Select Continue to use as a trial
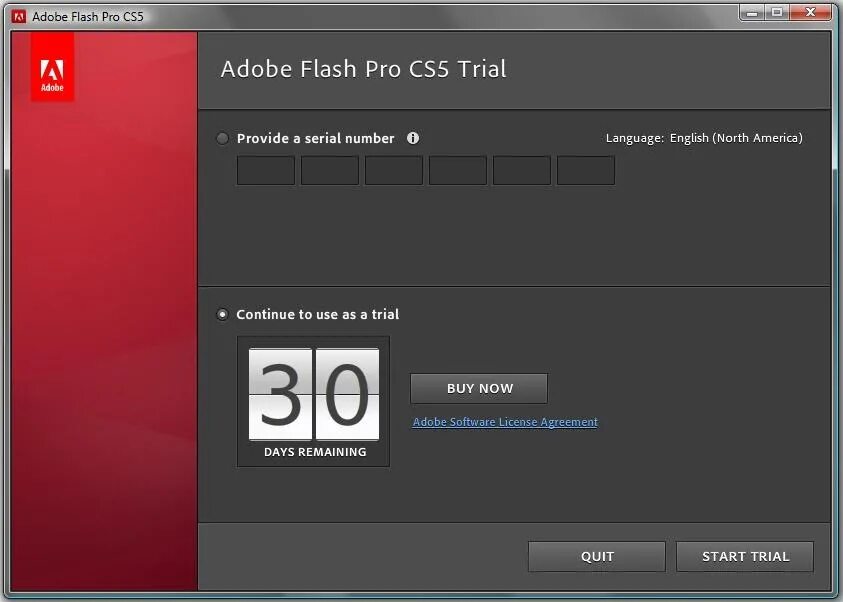This screenshot has height=602, width=843. click(x=222, y=314)
